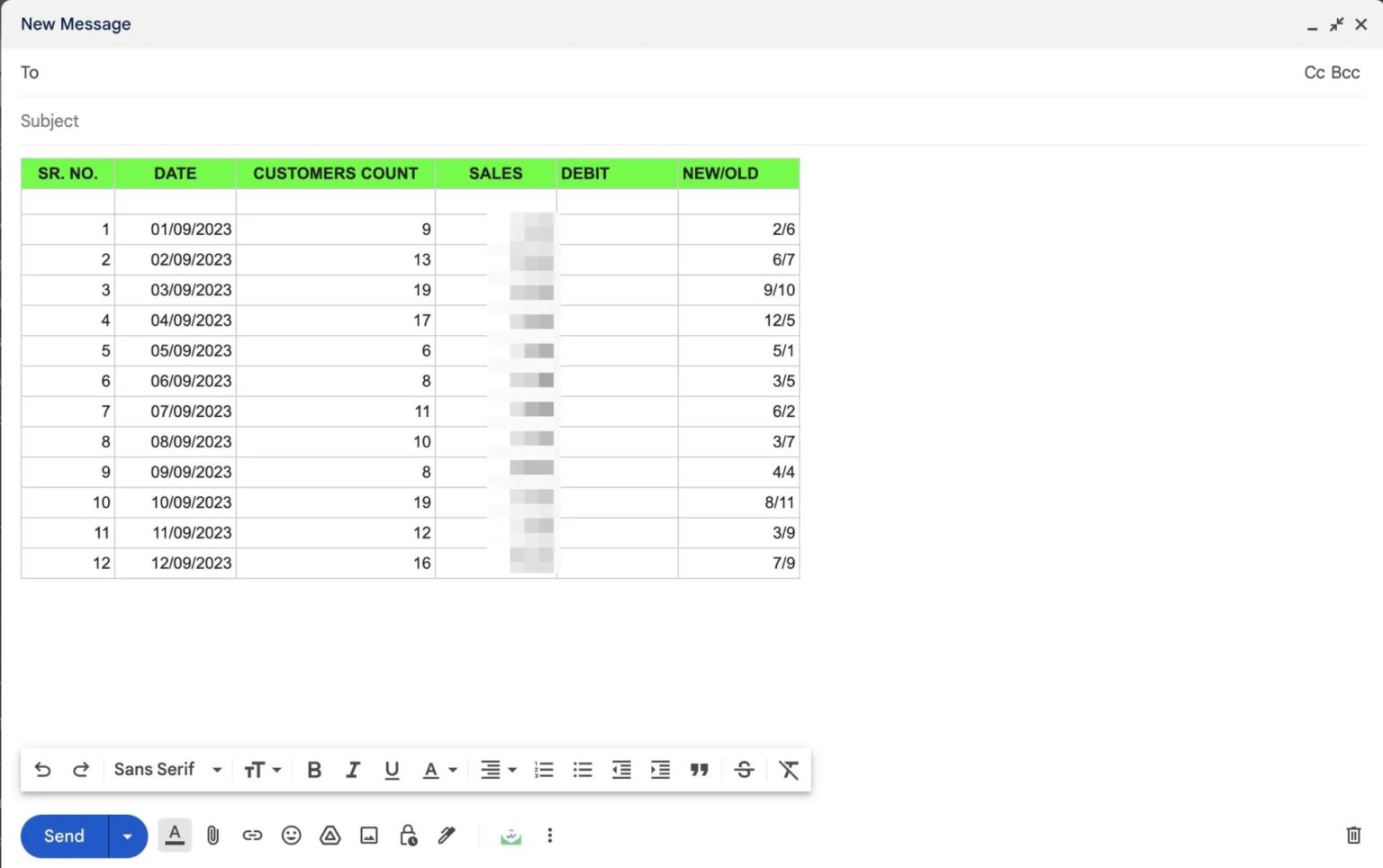
Task: Toggle italic formatting
Action: (x=353, y=770)
